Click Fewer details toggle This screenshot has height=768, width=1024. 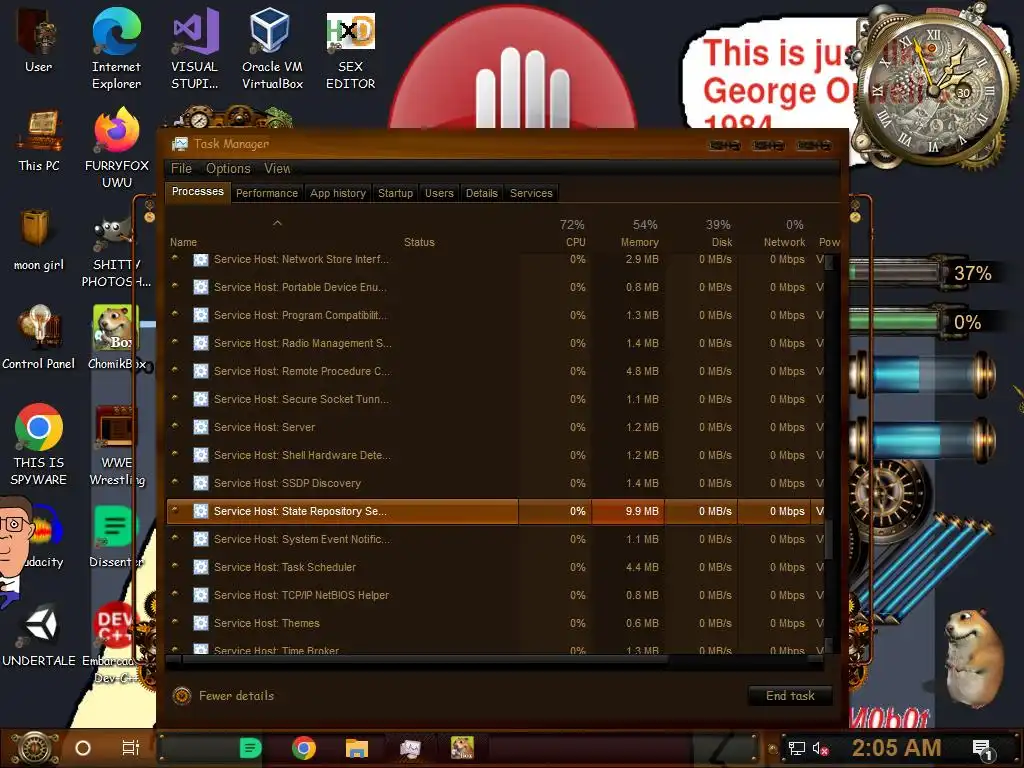pyautogui.click(x=223, y=696)
